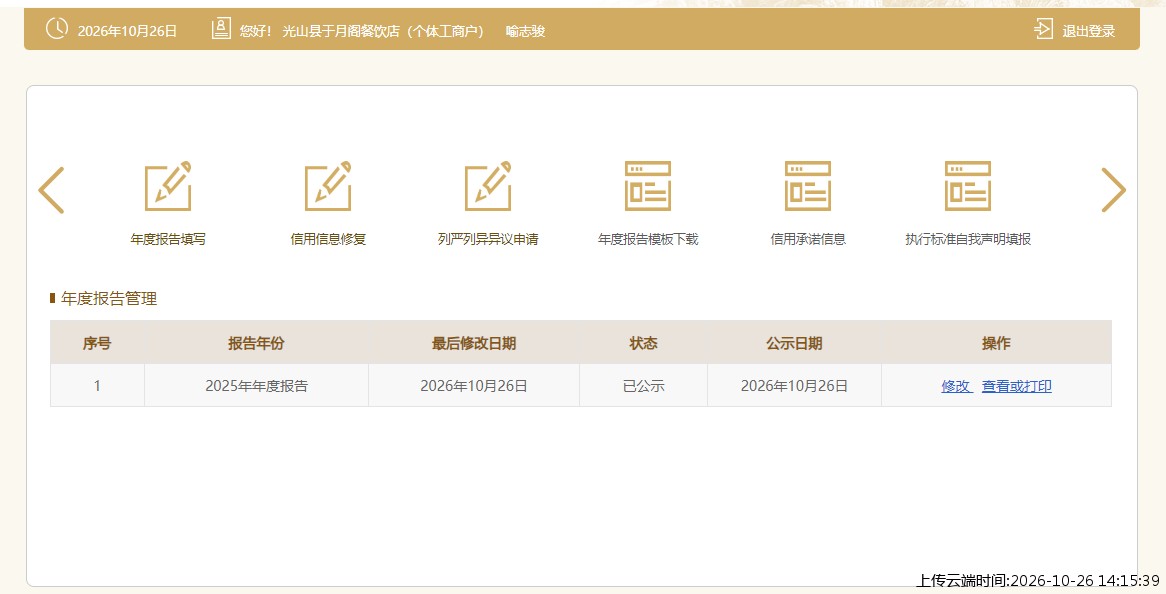Click the logout door icon
Image resolution: width=1166 pixels, height=594 pixels.
(1043, 30)
